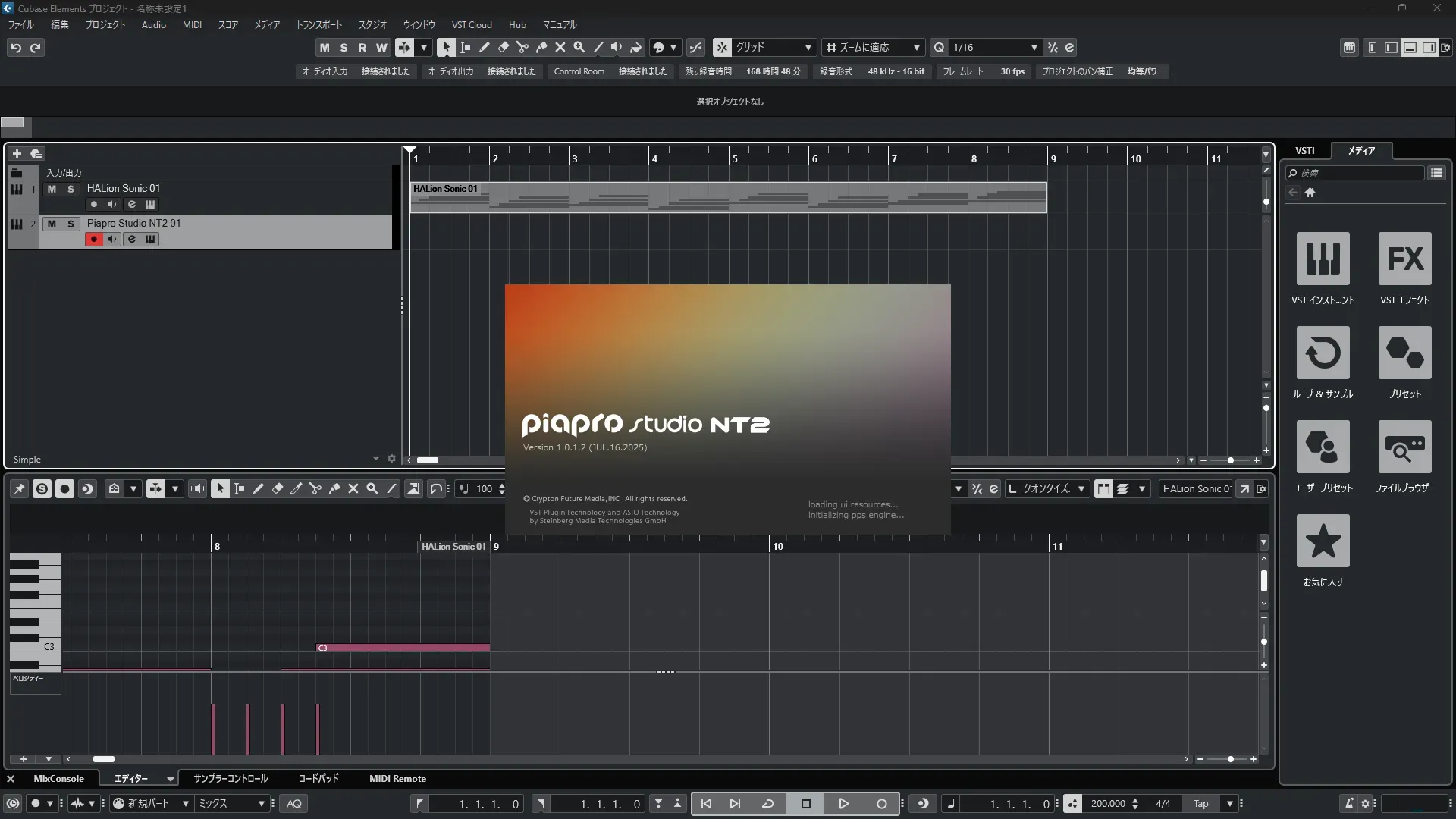Open the VST Effects FX tile

coord(1404,259)
